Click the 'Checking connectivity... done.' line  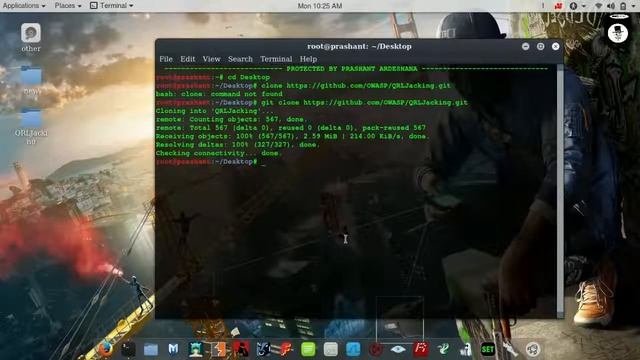click(219, 153)
